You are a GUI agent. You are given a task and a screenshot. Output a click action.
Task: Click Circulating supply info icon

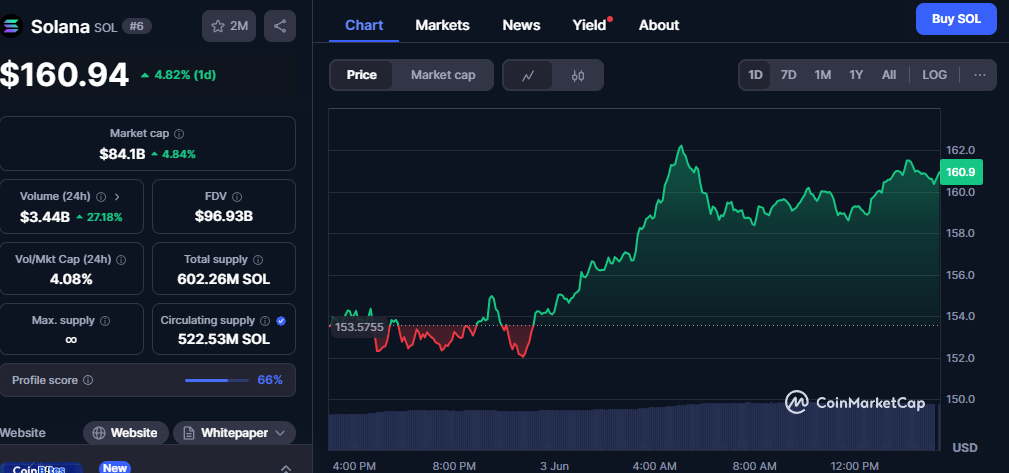coord(265,320)
